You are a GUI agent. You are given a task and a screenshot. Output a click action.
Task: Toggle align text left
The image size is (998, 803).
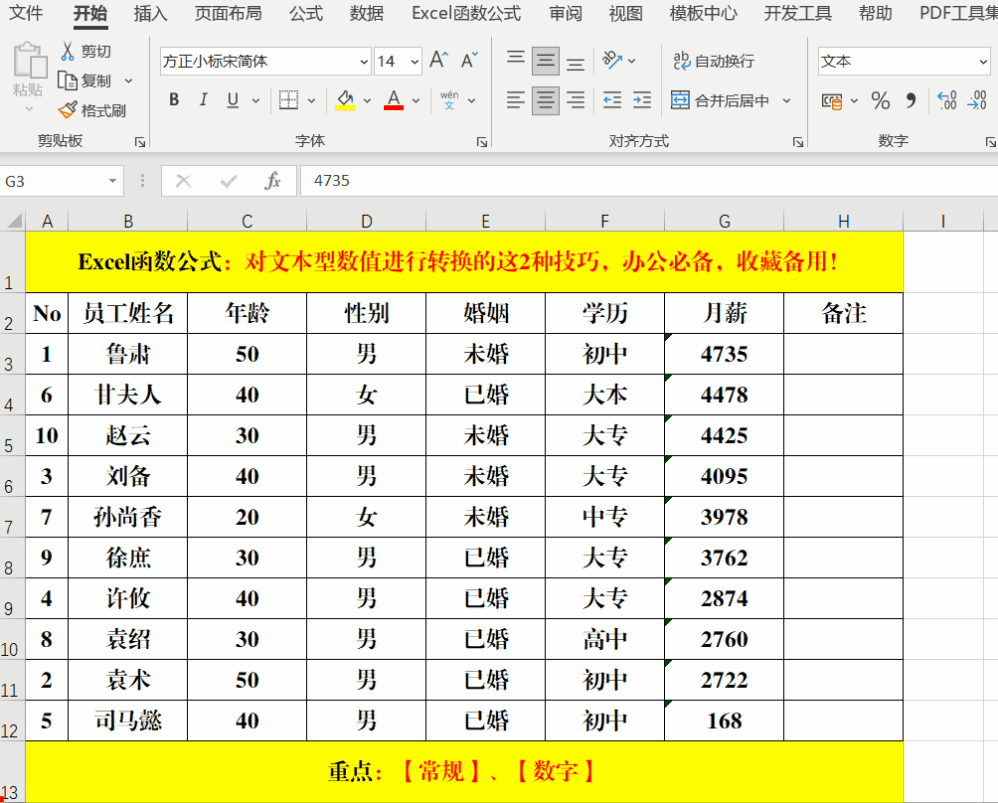tap(516, 100)
